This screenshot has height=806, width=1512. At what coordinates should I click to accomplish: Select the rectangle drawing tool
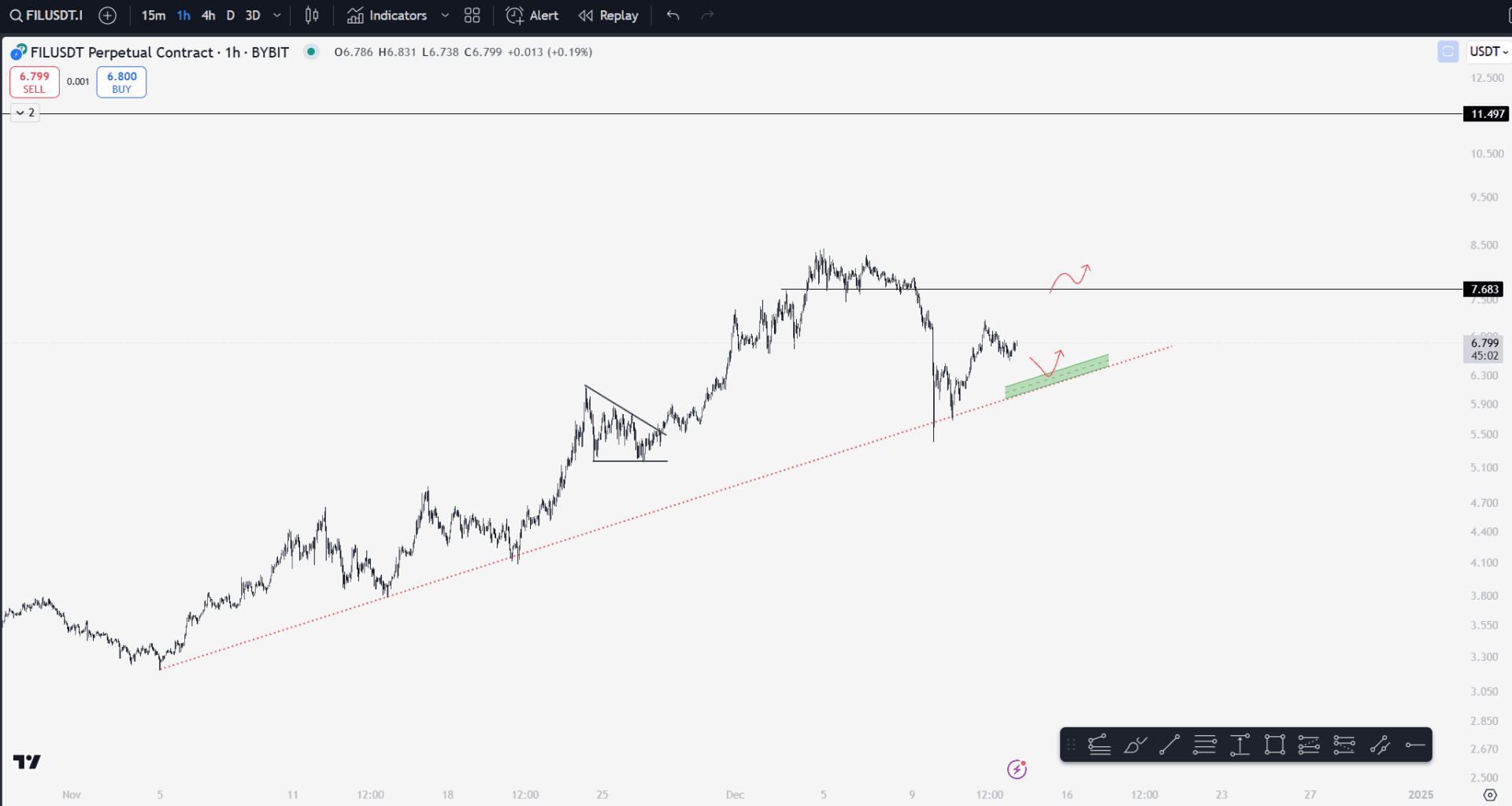click(x=1274, y=745)
